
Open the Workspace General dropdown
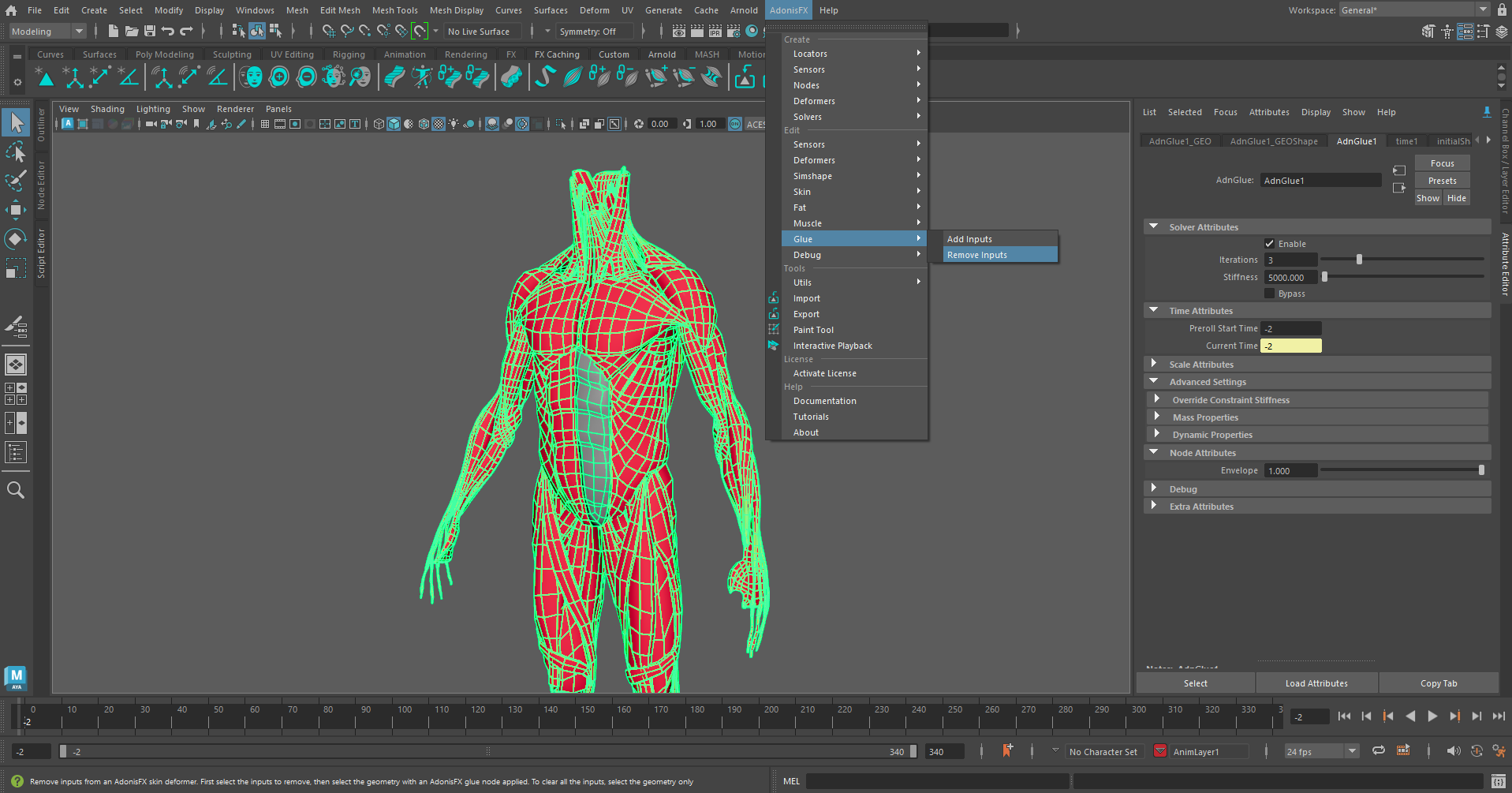click(1414, 10)
